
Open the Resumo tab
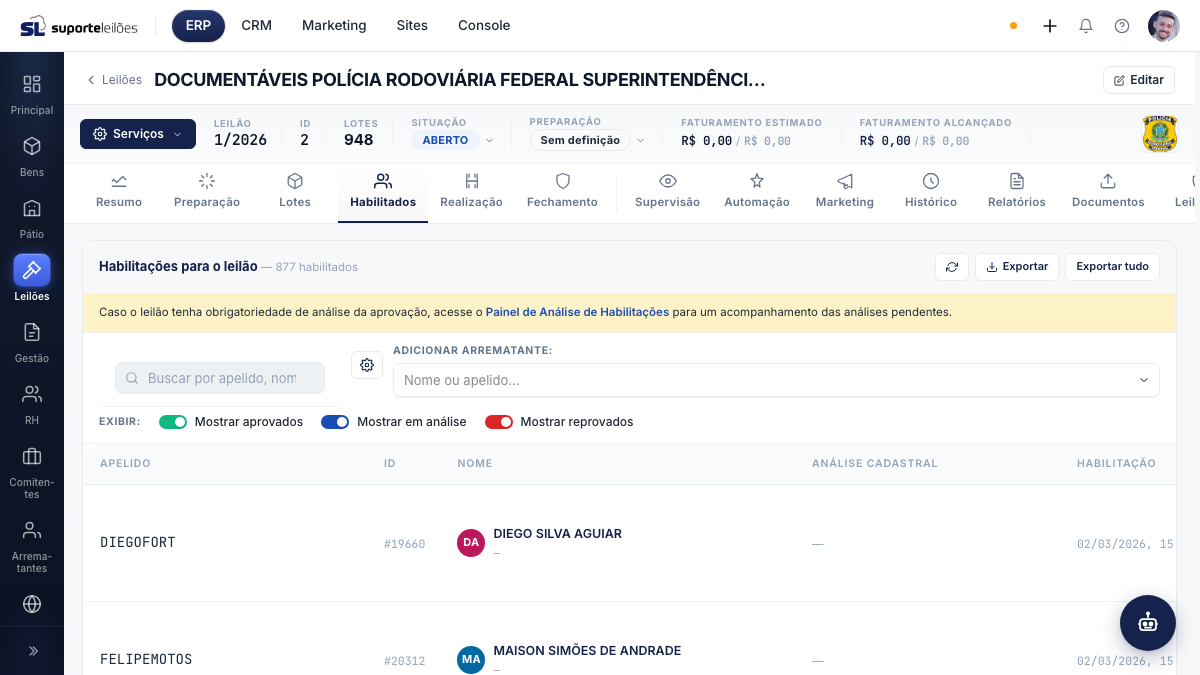coord(119,192)
